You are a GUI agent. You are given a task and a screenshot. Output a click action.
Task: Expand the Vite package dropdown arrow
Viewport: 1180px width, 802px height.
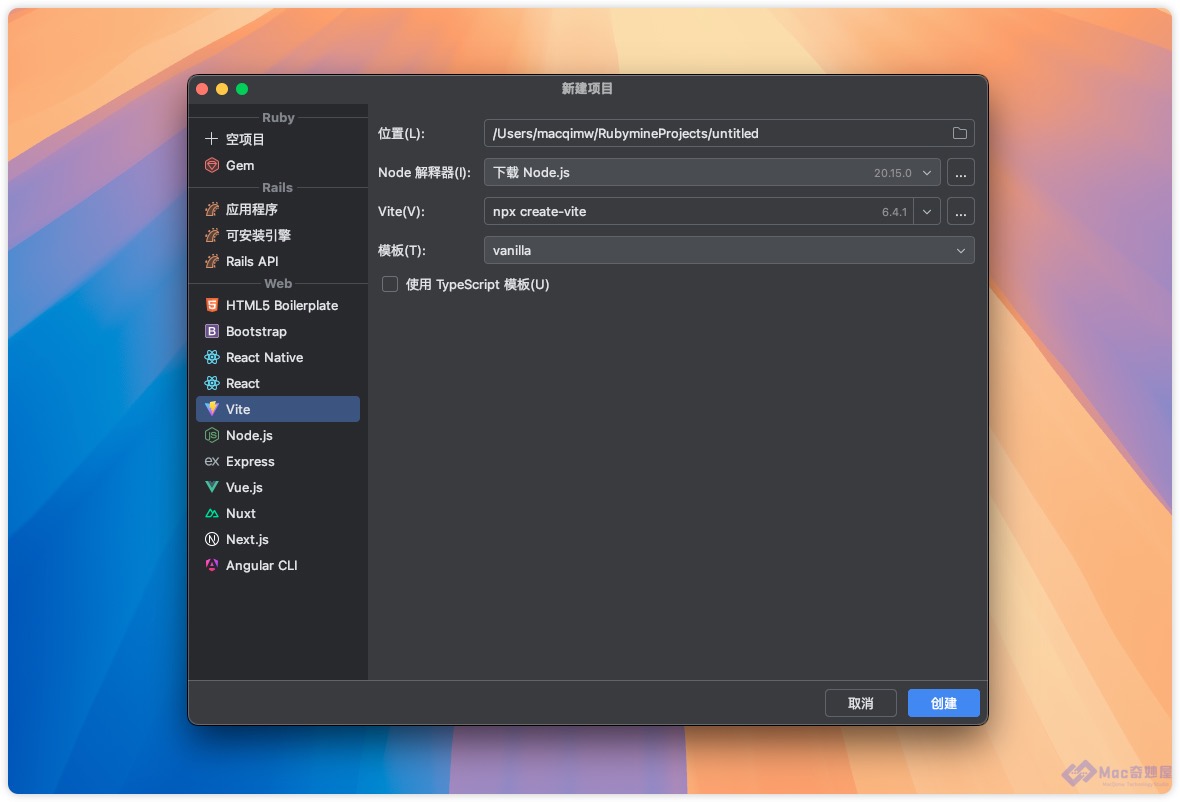pyautogui.click(x=927, y=211)
